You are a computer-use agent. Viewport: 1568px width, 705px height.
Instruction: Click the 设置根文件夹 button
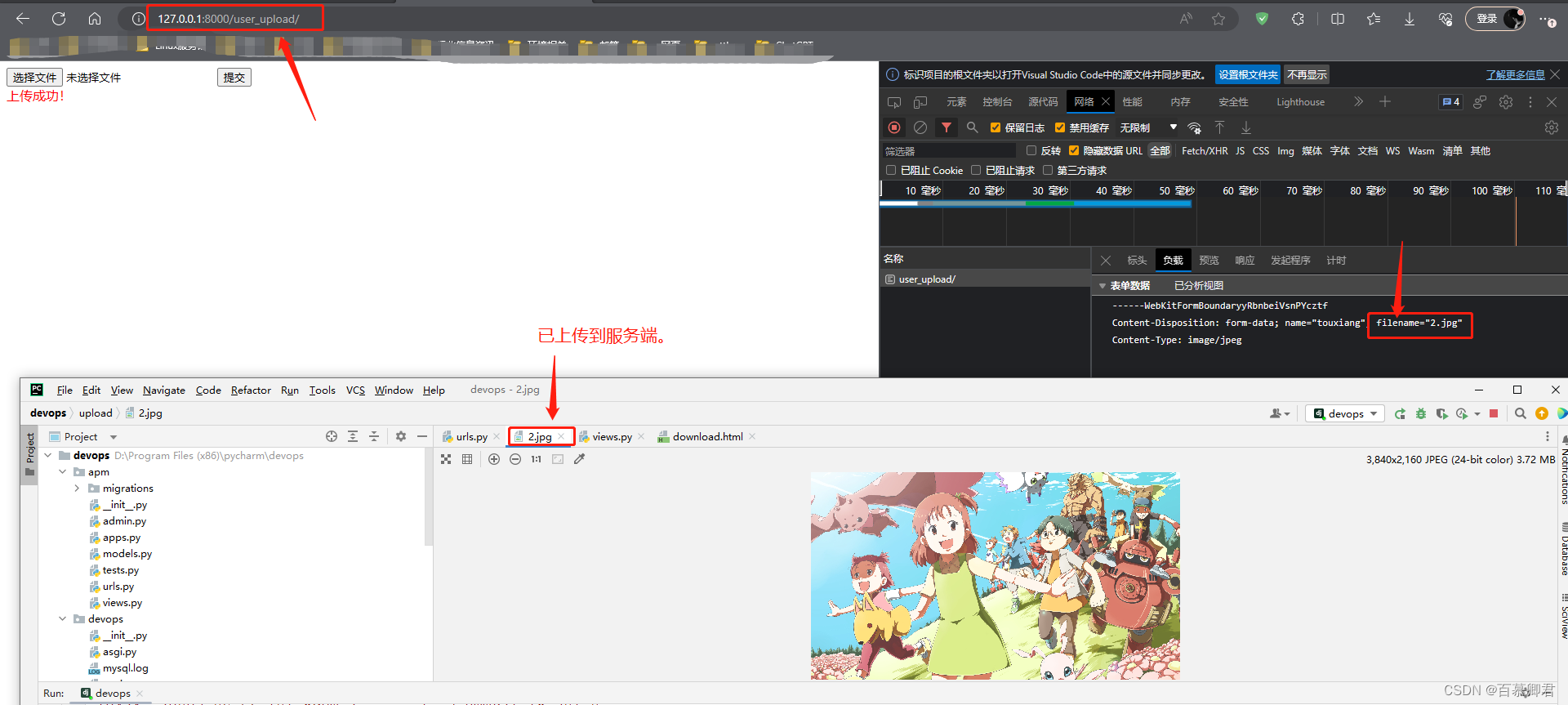[x=1248, y=74]
